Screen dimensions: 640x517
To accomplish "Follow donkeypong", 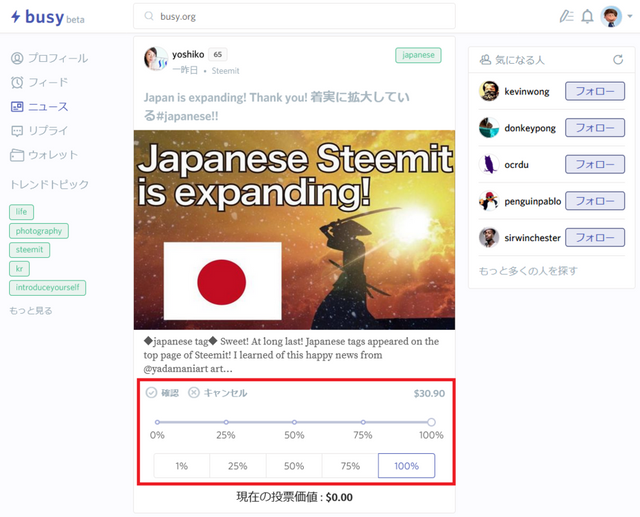I will [595, 128].
